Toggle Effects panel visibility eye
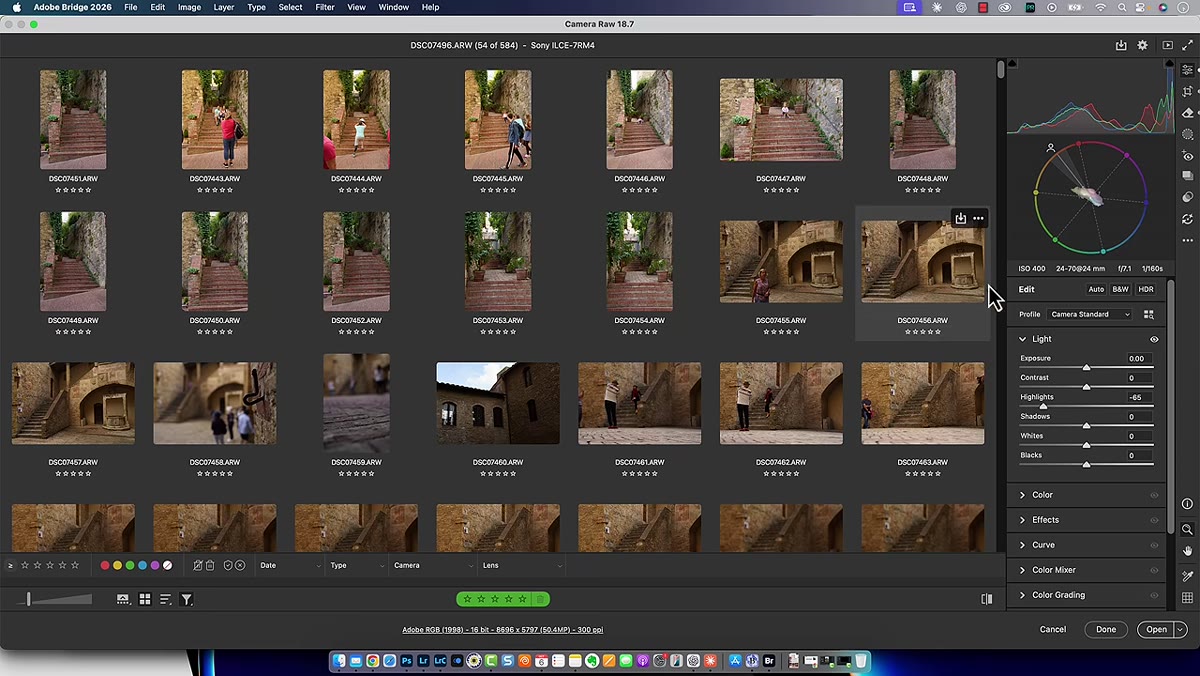 (x=1154, y=520)
